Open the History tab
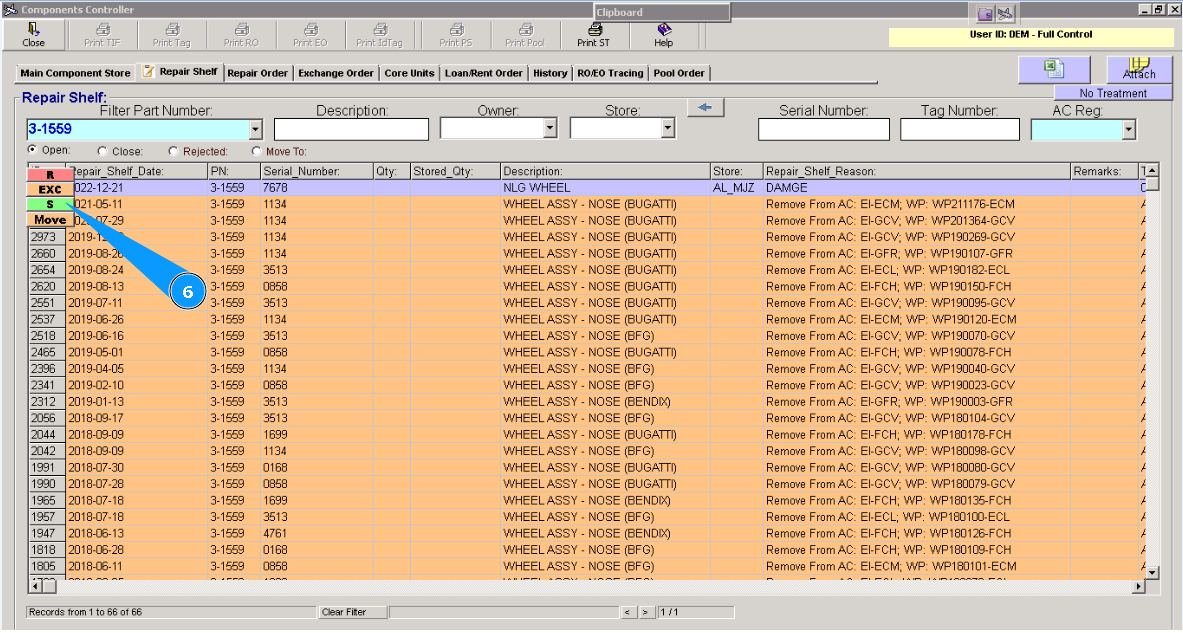The height and width of the screenshot is (633, 1183). (x=550, y=73)
